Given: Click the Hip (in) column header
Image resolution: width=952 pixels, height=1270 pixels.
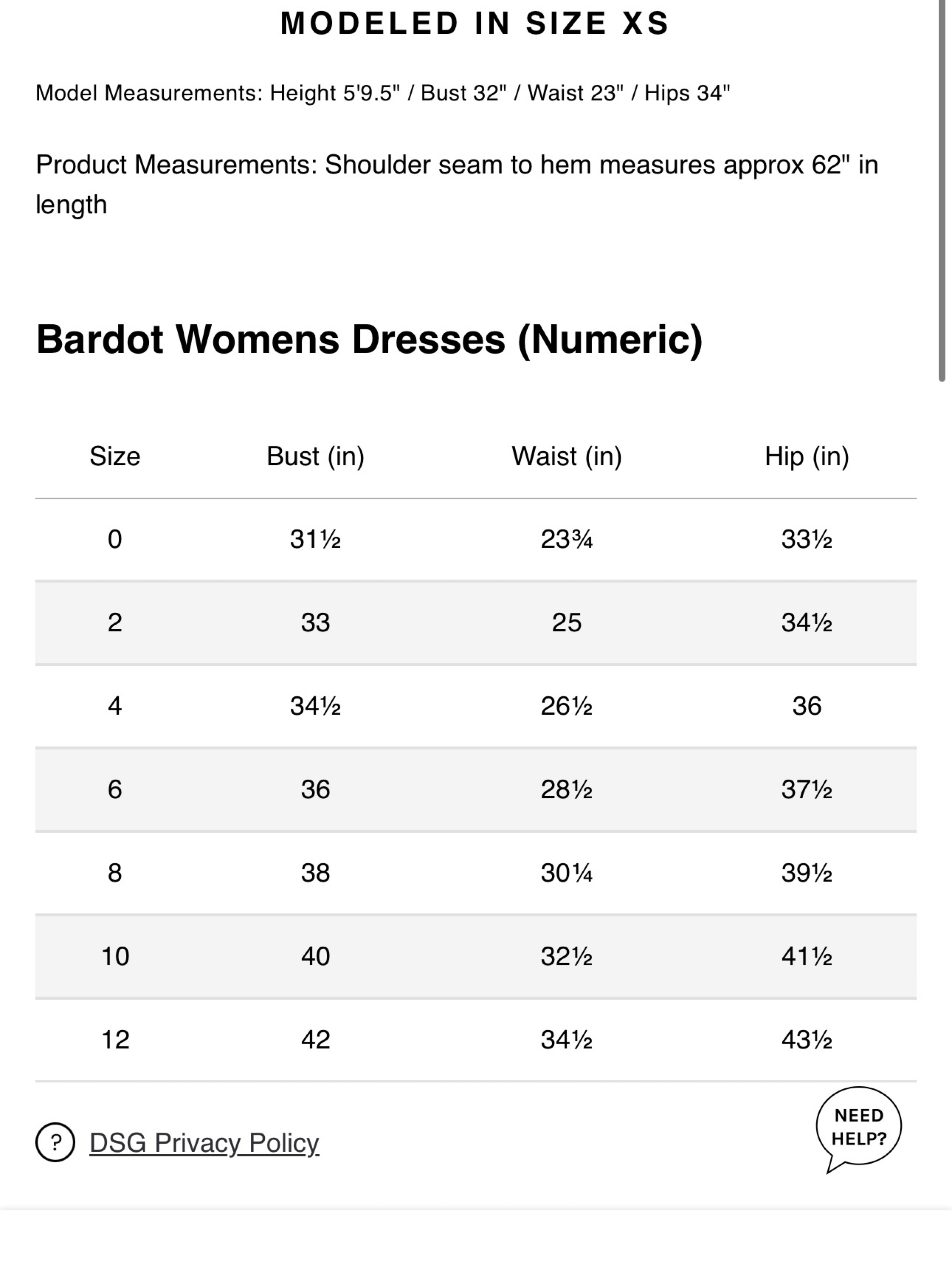Looking at the screenshot, I should coord(807,457).
